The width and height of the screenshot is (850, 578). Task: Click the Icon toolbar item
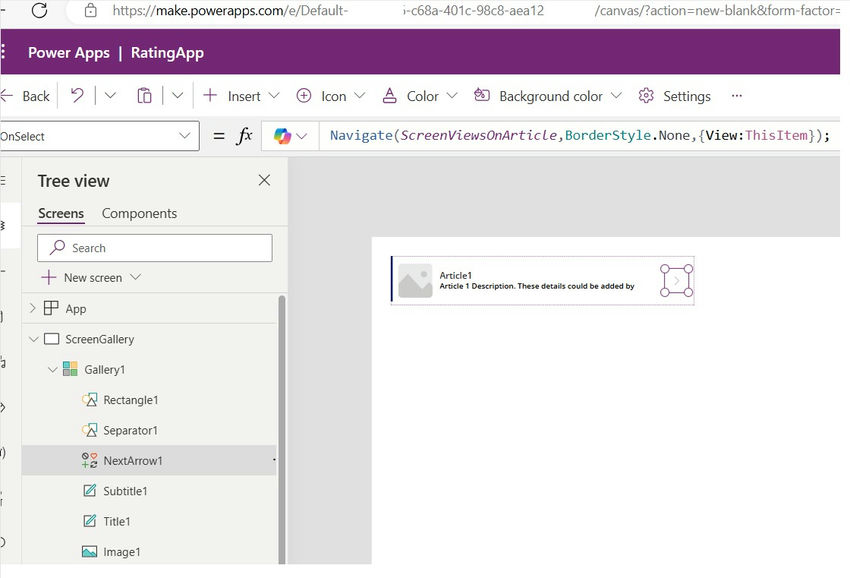tap(330, 95)
